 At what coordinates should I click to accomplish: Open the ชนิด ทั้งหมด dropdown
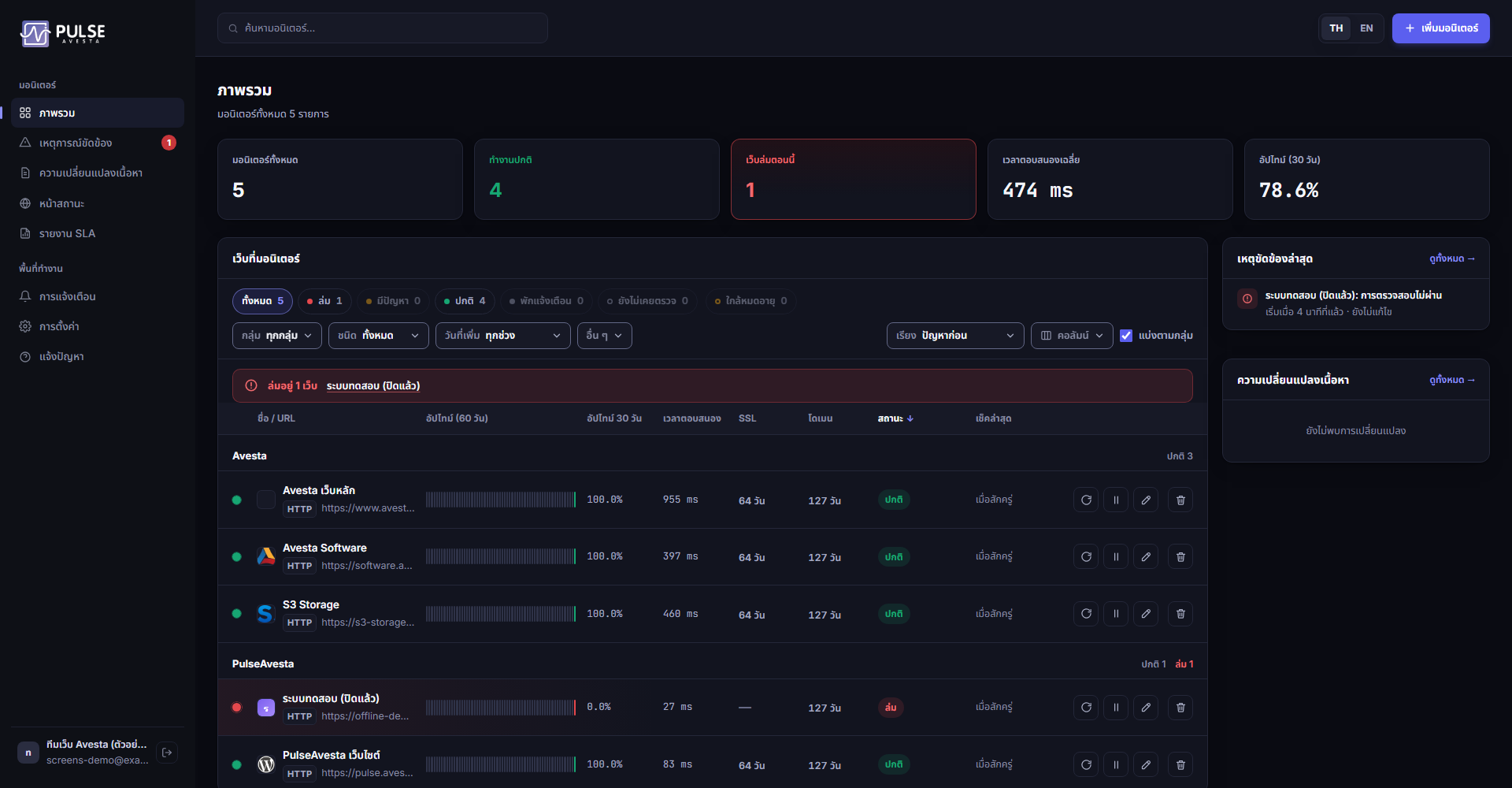coord(379,335)
